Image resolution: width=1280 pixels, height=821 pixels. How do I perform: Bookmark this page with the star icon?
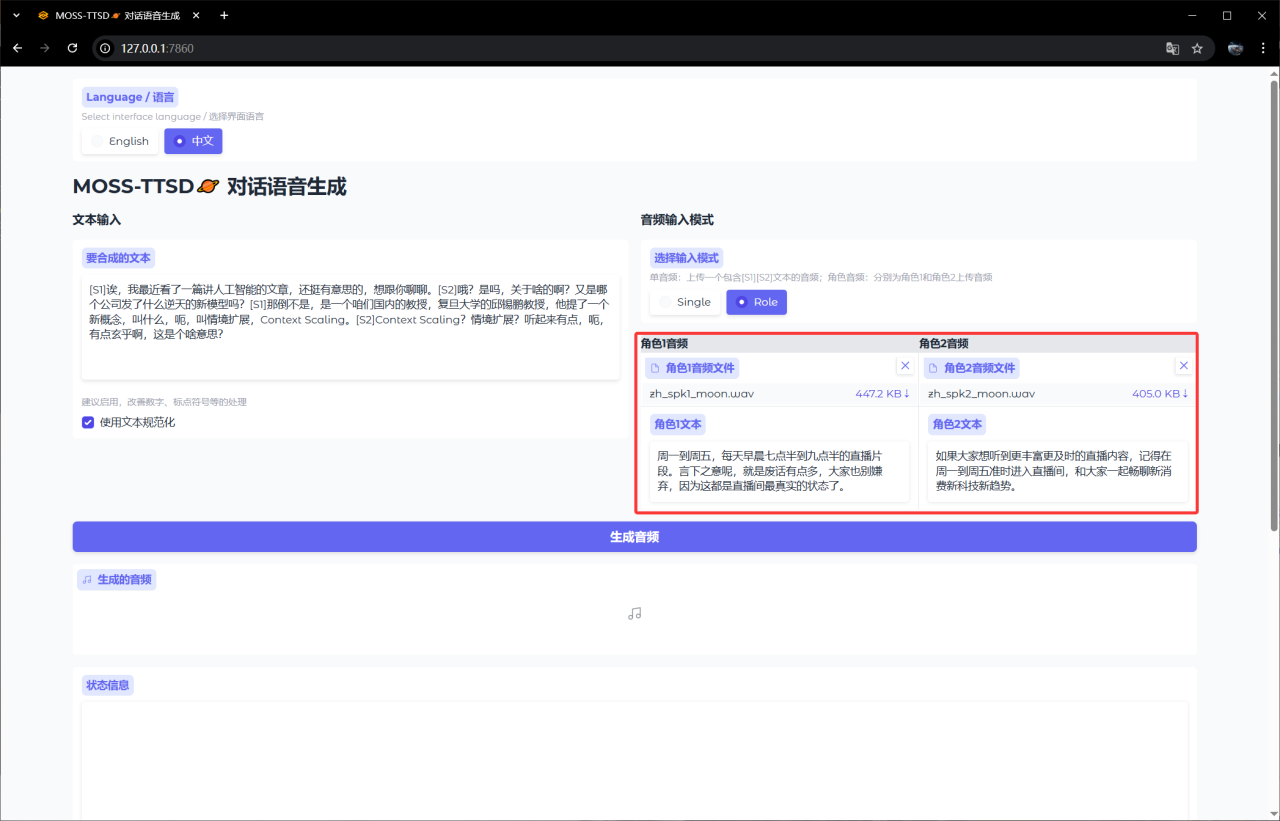[1197, 48]
